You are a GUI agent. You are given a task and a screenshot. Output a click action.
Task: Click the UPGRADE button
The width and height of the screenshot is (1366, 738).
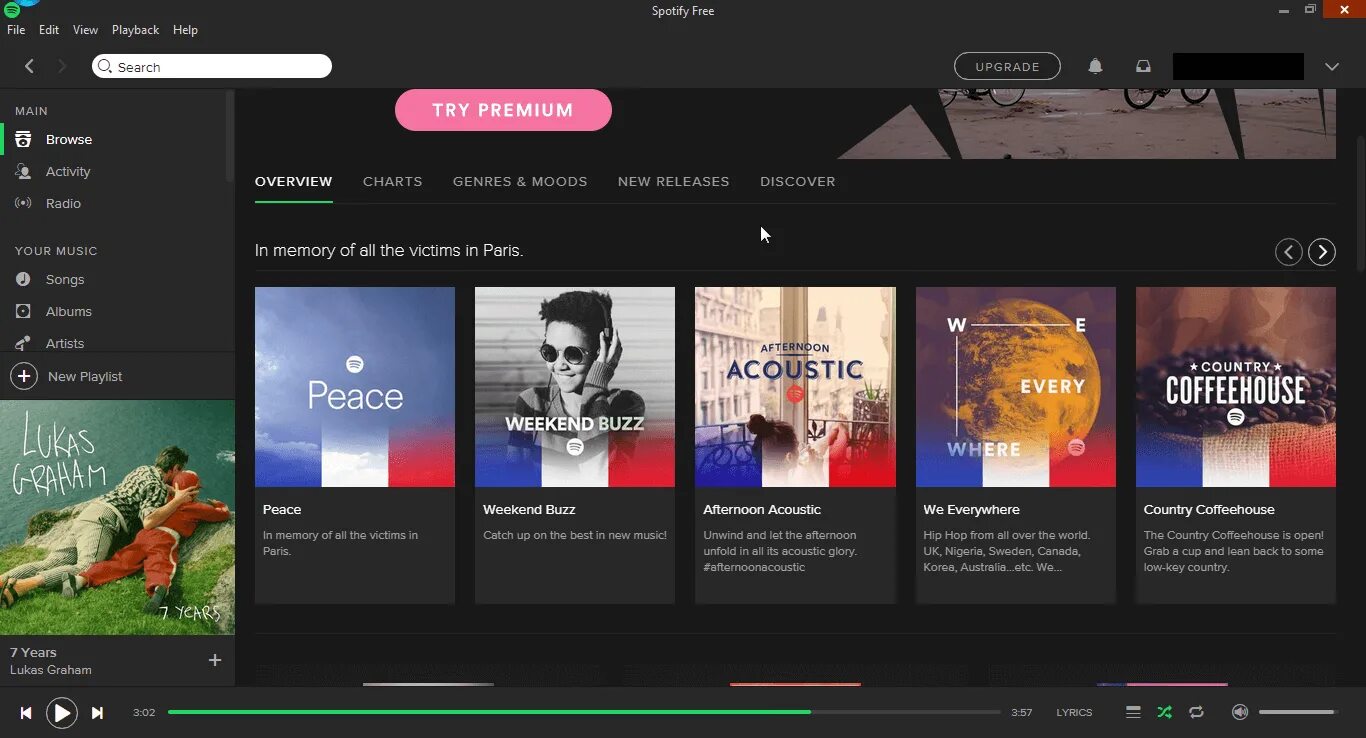pos(1007,66)
